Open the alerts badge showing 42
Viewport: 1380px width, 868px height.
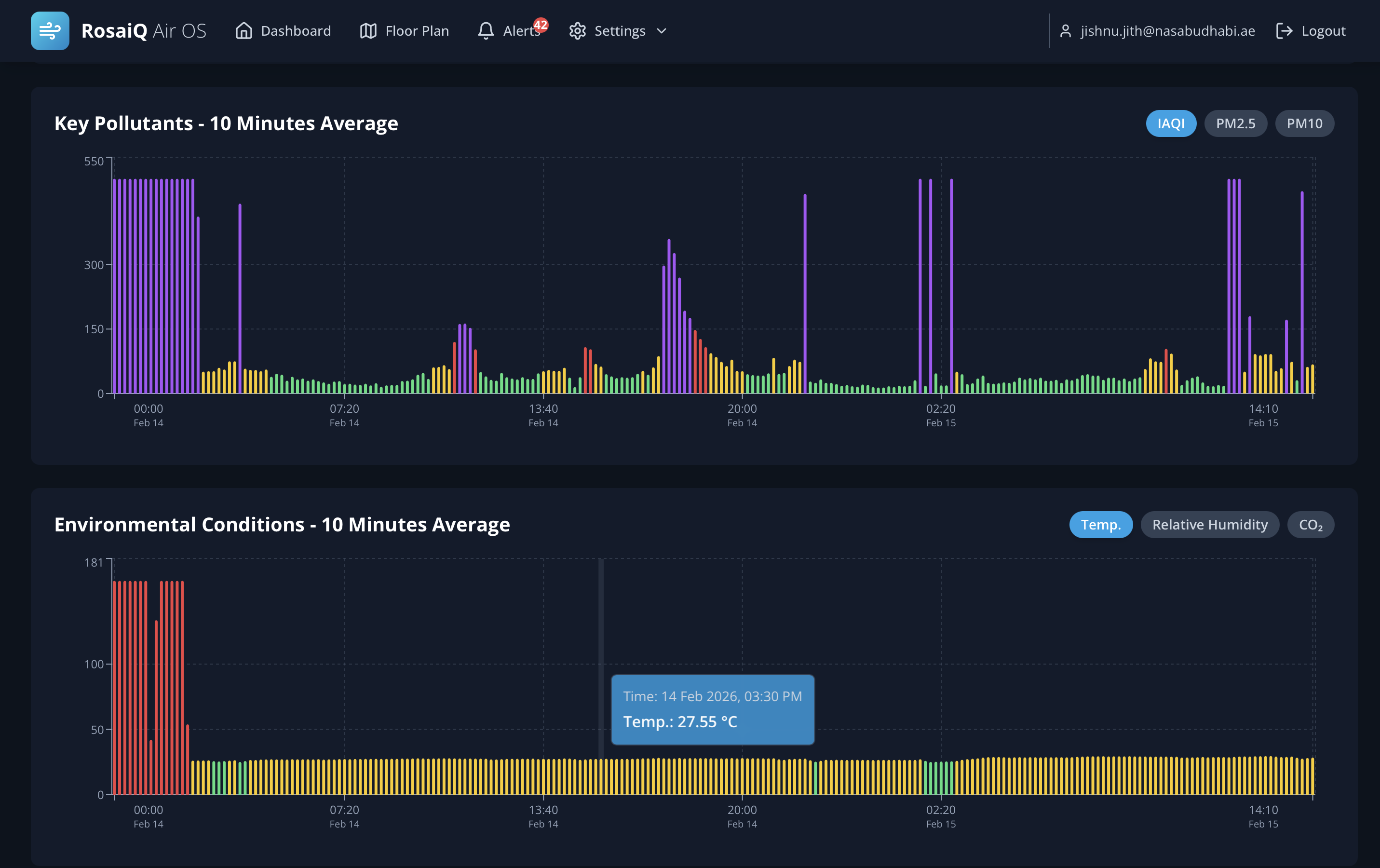point(541,25)
